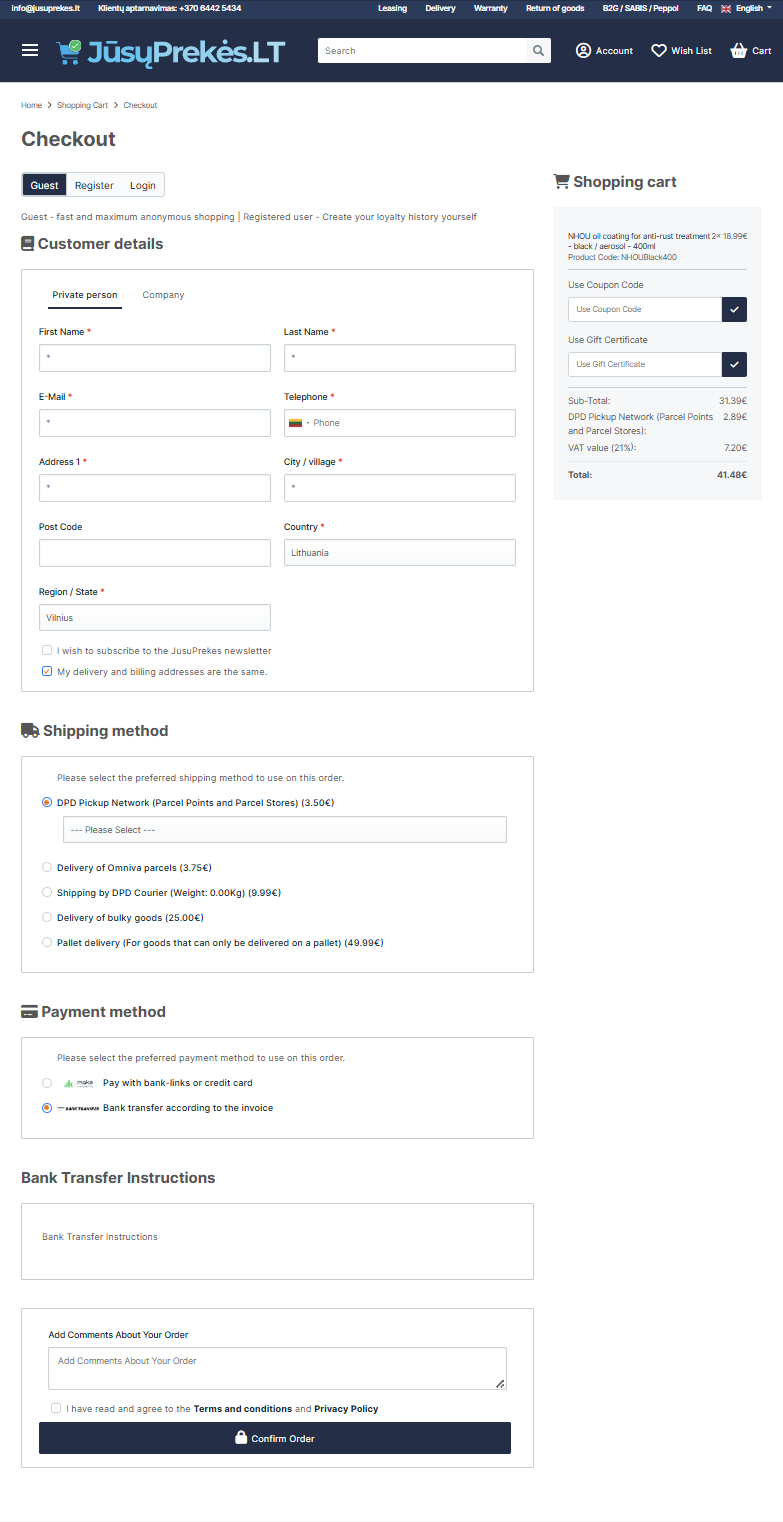Expand the English language selector
This screenshot has height=1522, width=783.
746,8
